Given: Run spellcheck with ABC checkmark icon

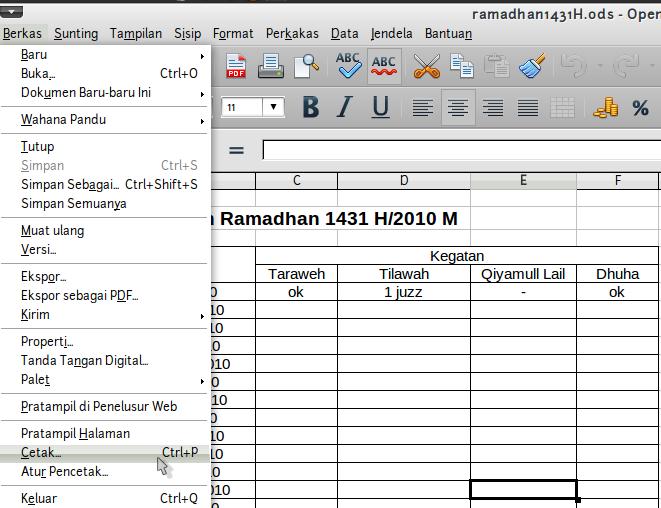Looking at the screenshot, I should point(348,67).
